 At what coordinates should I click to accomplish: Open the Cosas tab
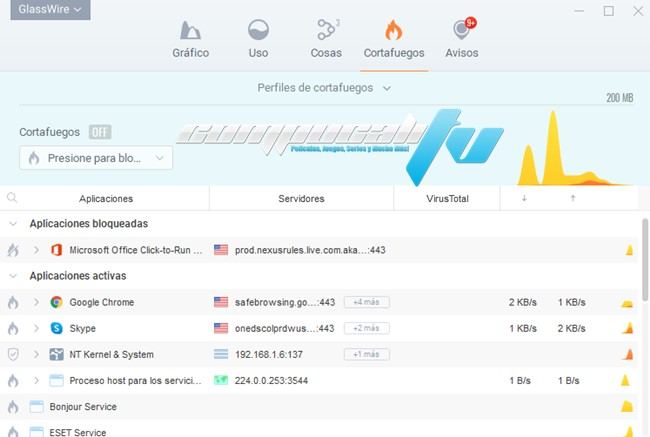tap(326, 40)
